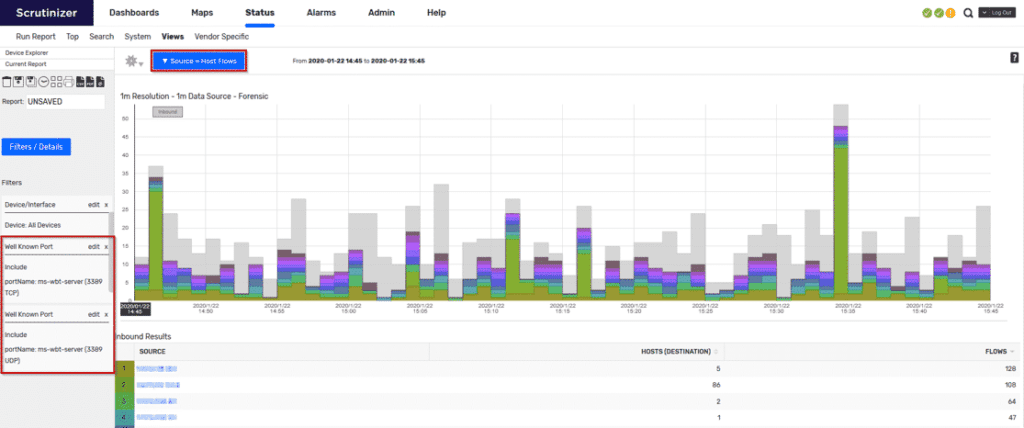Viewport: 1024px width, 428px height.
Task: Edit the 3389 TCP Well Known Port filter
Action: pyautogui.click(x=94, y=247)
